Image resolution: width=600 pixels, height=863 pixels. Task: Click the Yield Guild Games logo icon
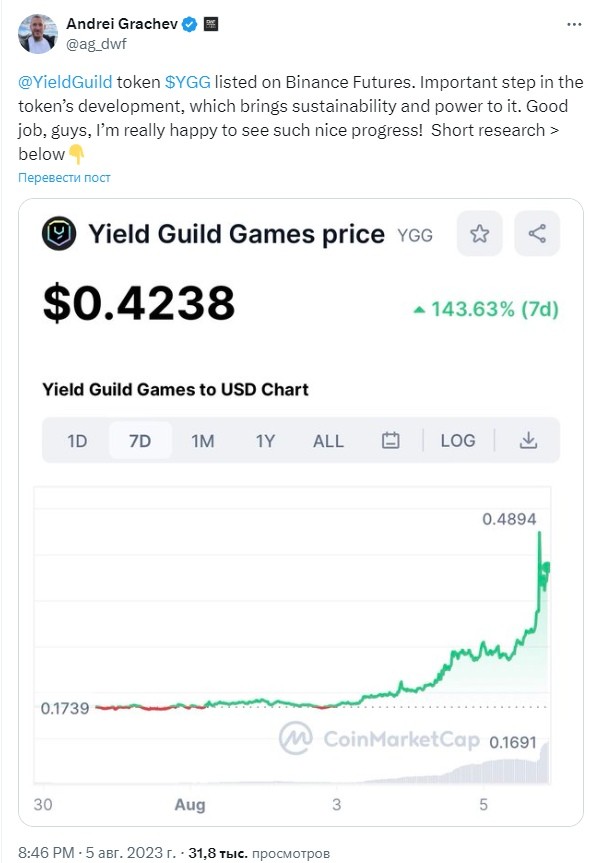click(59, 233)
